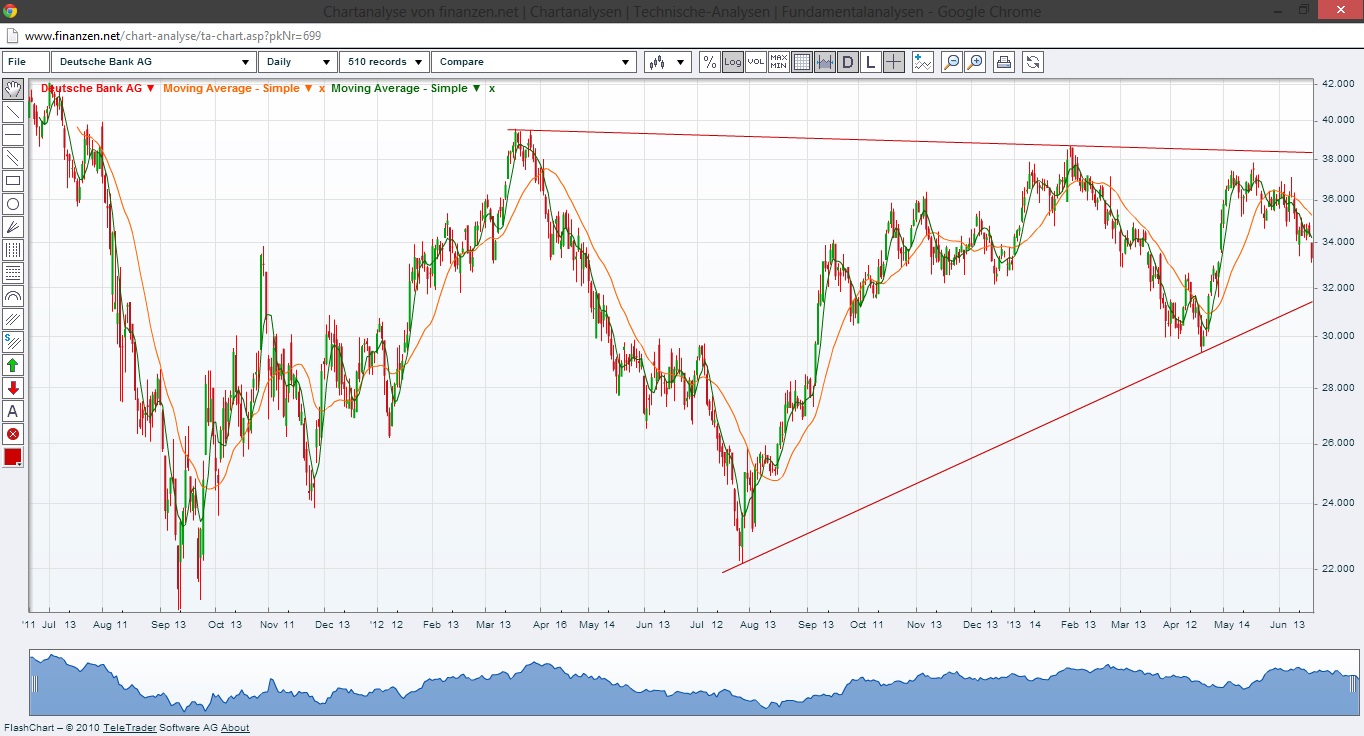
Task: Open the Deutsche Bank AG legend dropdown
Action: [x=151, y=88]
